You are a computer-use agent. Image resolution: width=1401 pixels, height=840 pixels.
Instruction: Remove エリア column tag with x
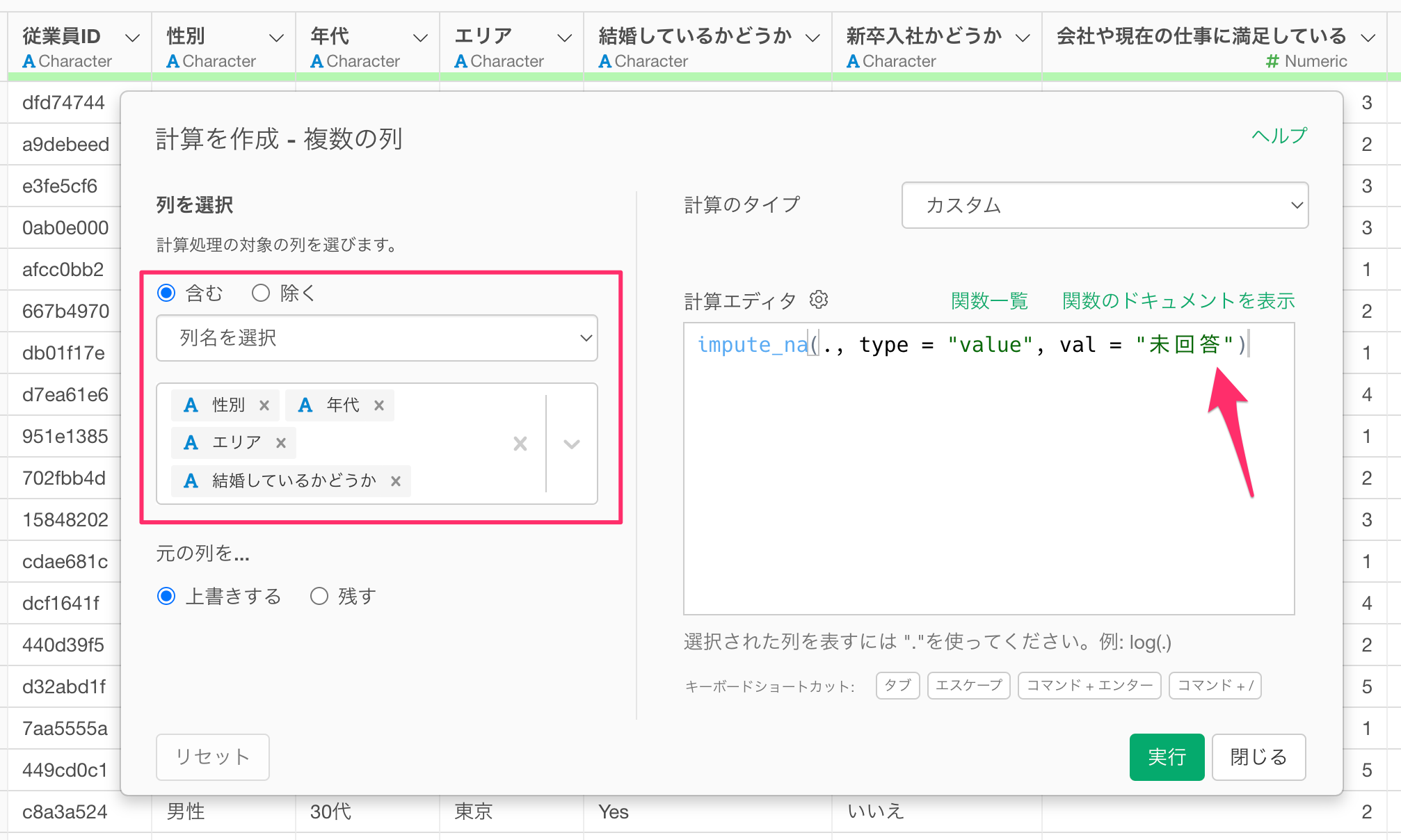[x=281, y=443]
